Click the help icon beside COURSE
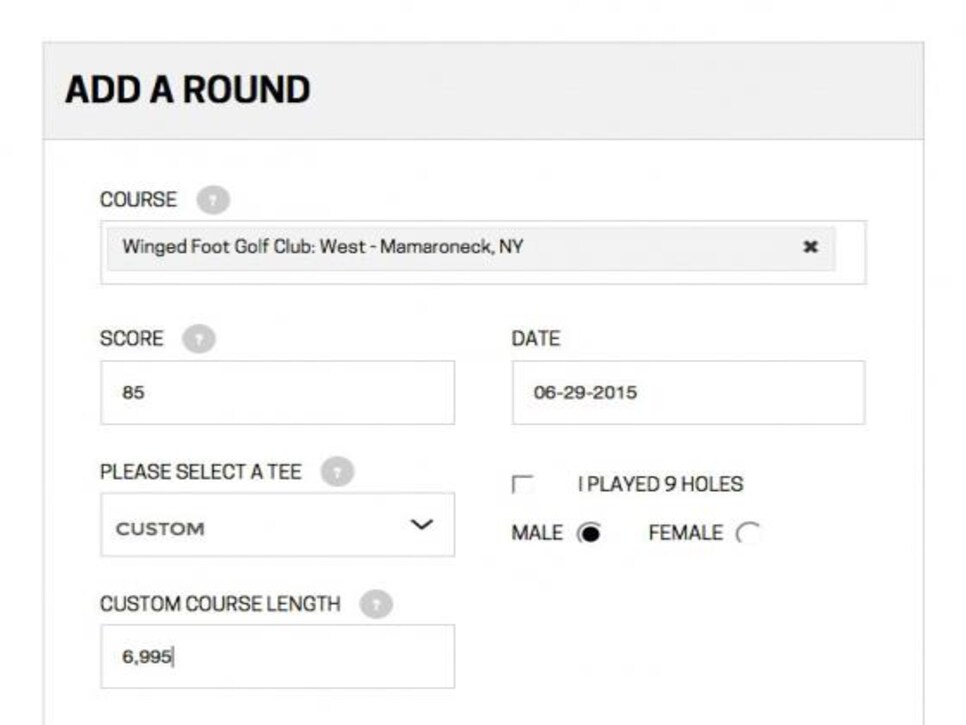The image size is (966, 725). click(213, 200)
